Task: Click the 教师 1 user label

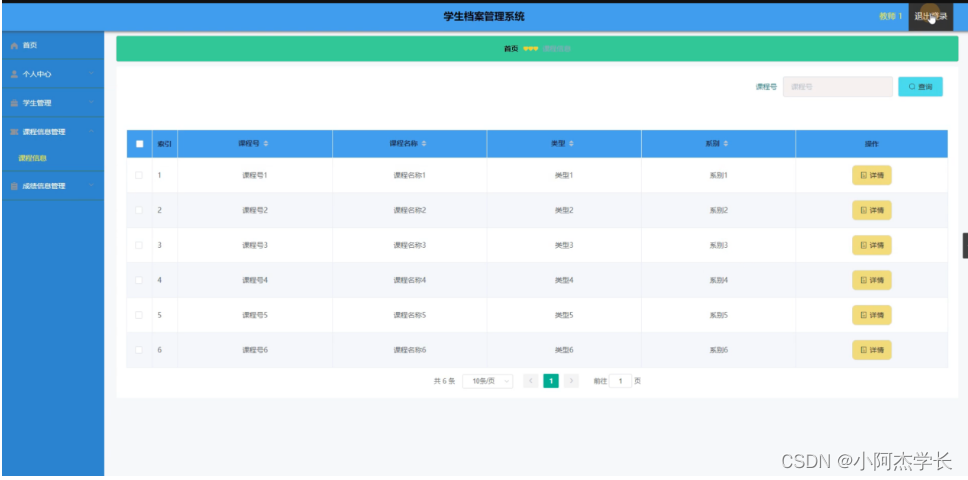Action: [890, 17]
